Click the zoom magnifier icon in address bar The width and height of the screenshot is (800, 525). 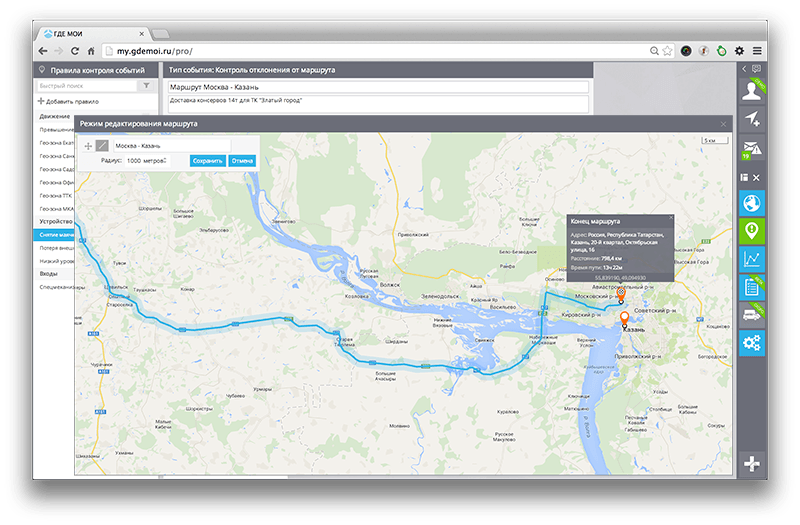654,51
